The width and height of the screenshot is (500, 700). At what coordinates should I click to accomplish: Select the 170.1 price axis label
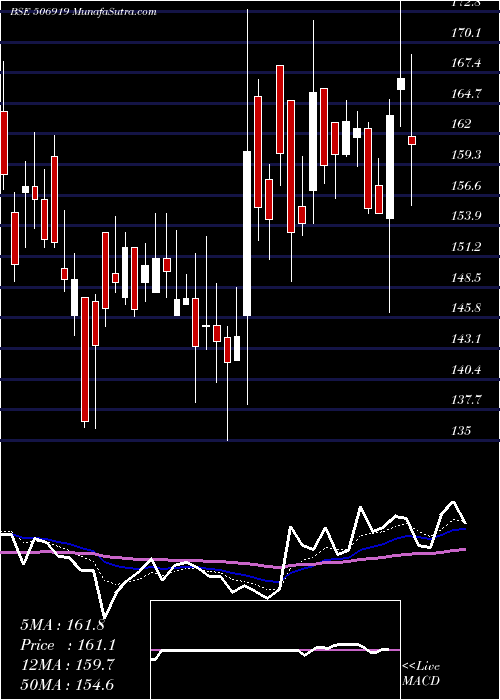(x=467, y=33)
